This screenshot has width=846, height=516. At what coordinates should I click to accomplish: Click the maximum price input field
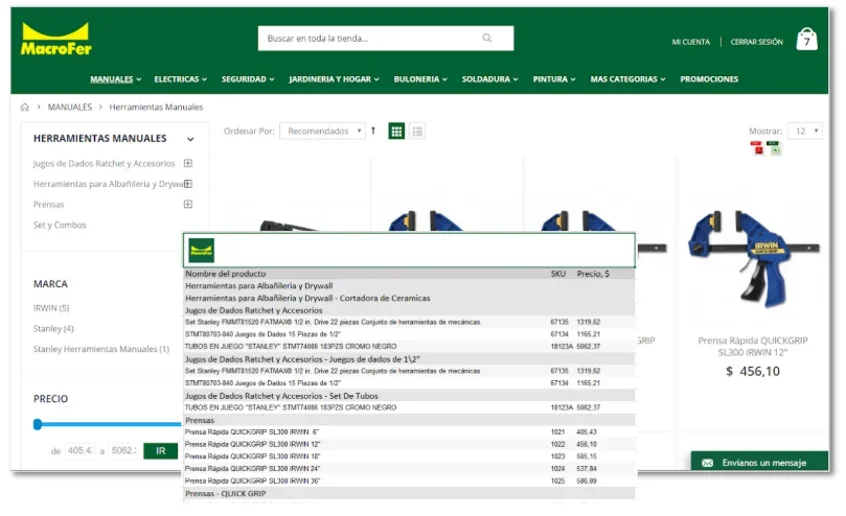click(124, 451)
